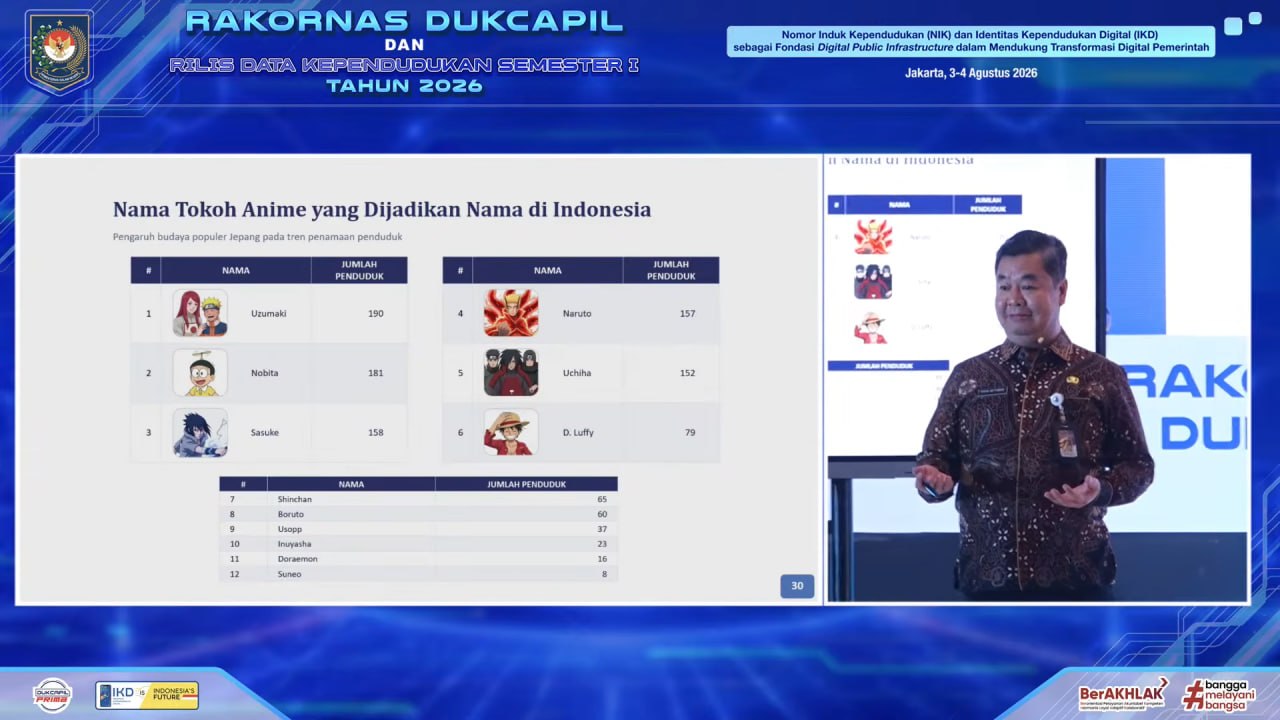This screenshot has width=1280, height=720.
Task: Click the slide page number 30 badge
Action: point(797,586)
